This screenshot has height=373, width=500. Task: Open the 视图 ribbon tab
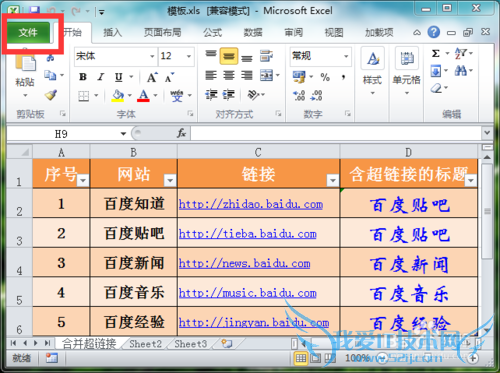point(334,32)
